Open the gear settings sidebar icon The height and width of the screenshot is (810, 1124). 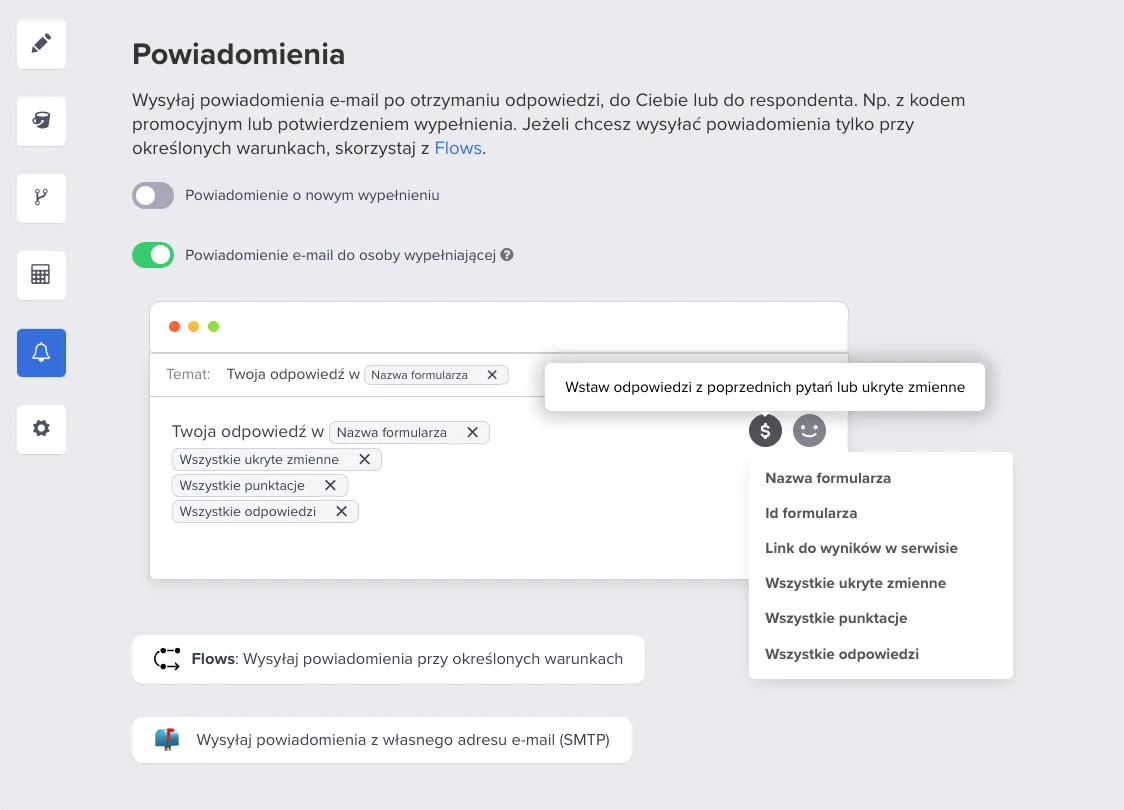[42, 429]
